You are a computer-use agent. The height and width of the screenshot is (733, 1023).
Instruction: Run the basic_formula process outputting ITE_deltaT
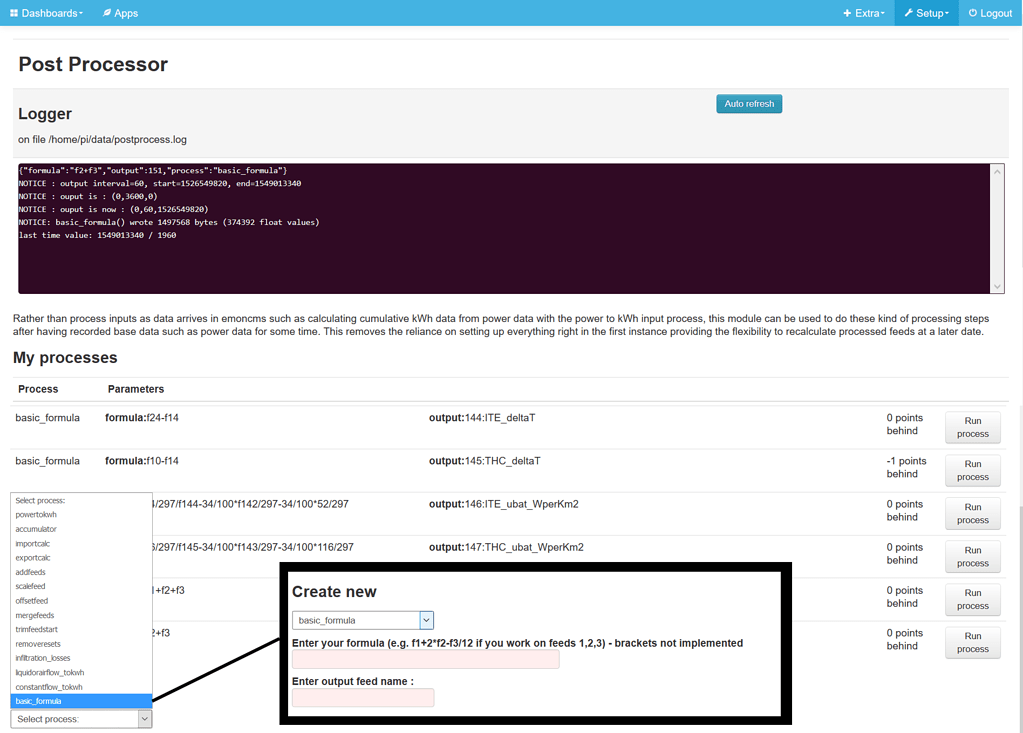(x=971, y=427)
